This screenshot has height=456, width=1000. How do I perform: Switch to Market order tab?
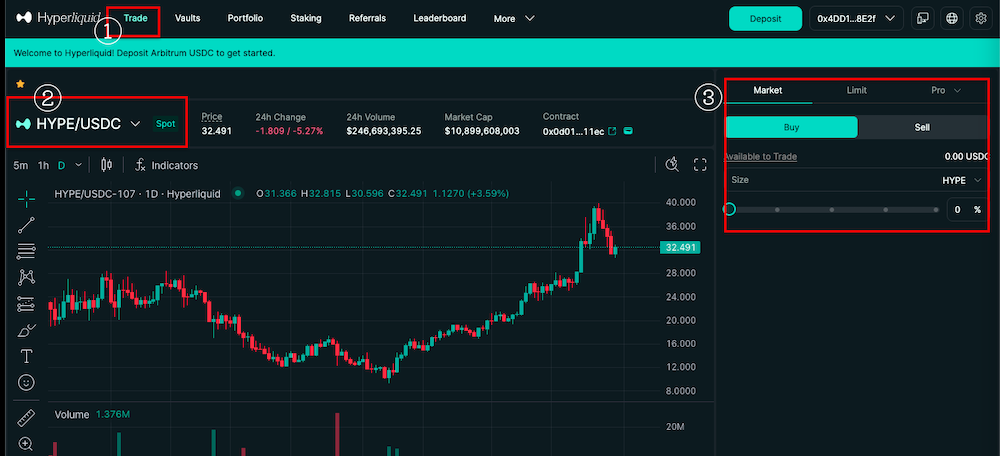[x=768, y=91]
